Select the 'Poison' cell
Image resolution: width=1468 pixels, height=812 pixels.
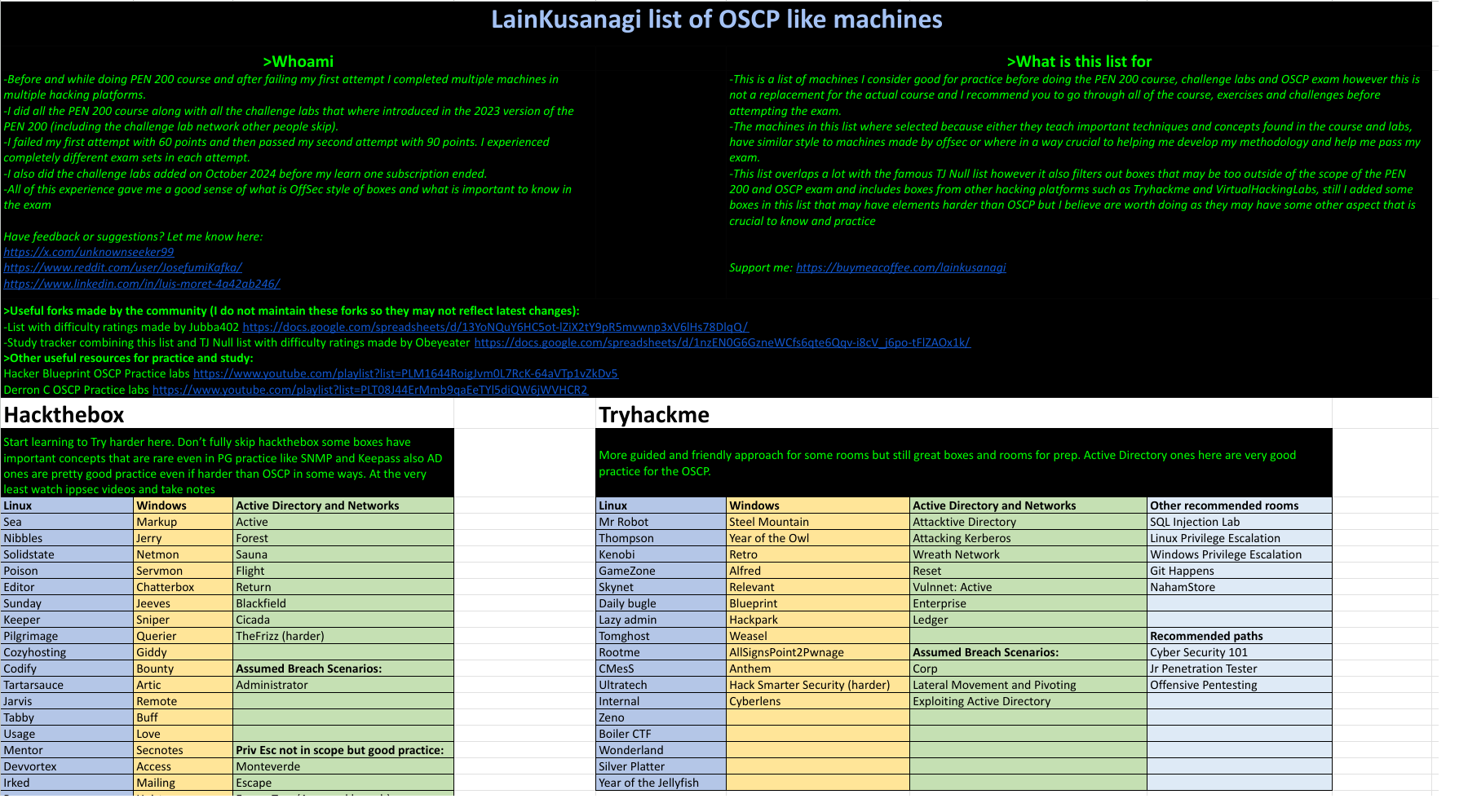coord(68,571)
